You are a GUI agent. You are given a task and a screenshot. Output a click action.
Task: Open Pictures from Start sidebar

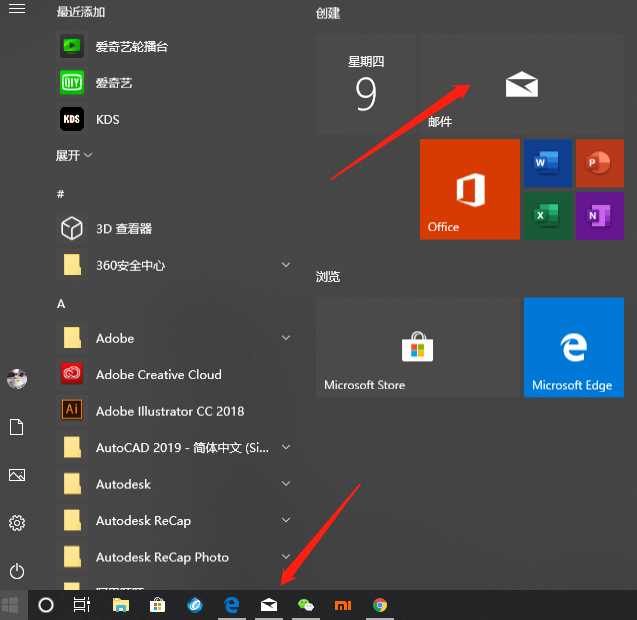[x=17, y=475]
